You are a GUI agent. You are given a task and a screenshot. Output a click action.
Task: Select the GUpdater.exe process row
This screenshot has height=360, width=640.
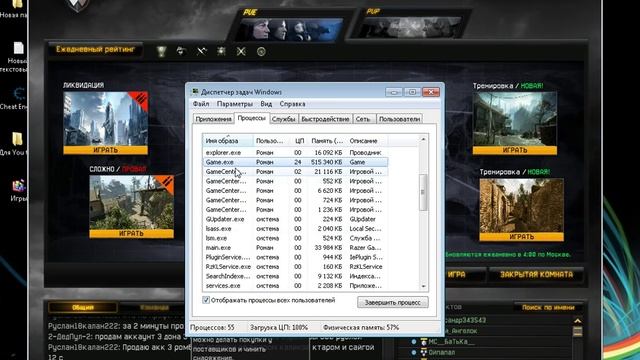pyautogui.click(x=295, y=219)
